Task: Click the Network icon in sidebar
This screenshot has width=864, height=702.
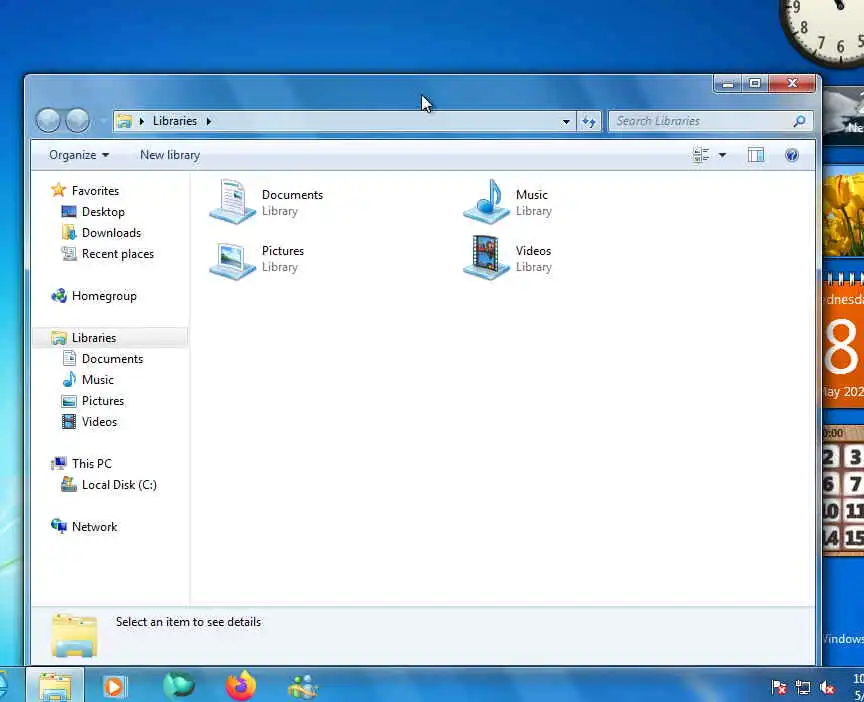Action: pos(59,526)
